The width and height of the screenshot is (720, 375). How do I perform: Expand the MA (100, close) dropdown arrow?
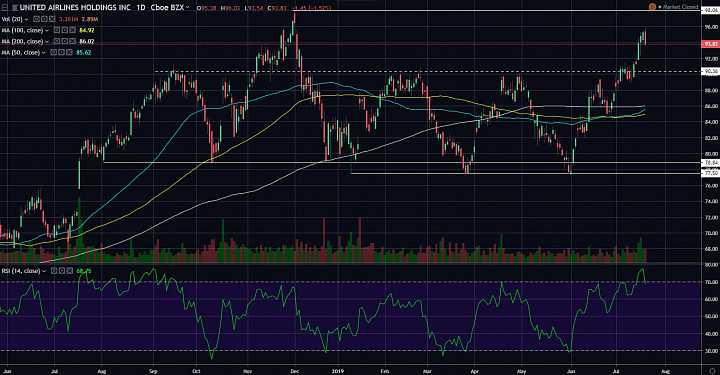[47, 30]
